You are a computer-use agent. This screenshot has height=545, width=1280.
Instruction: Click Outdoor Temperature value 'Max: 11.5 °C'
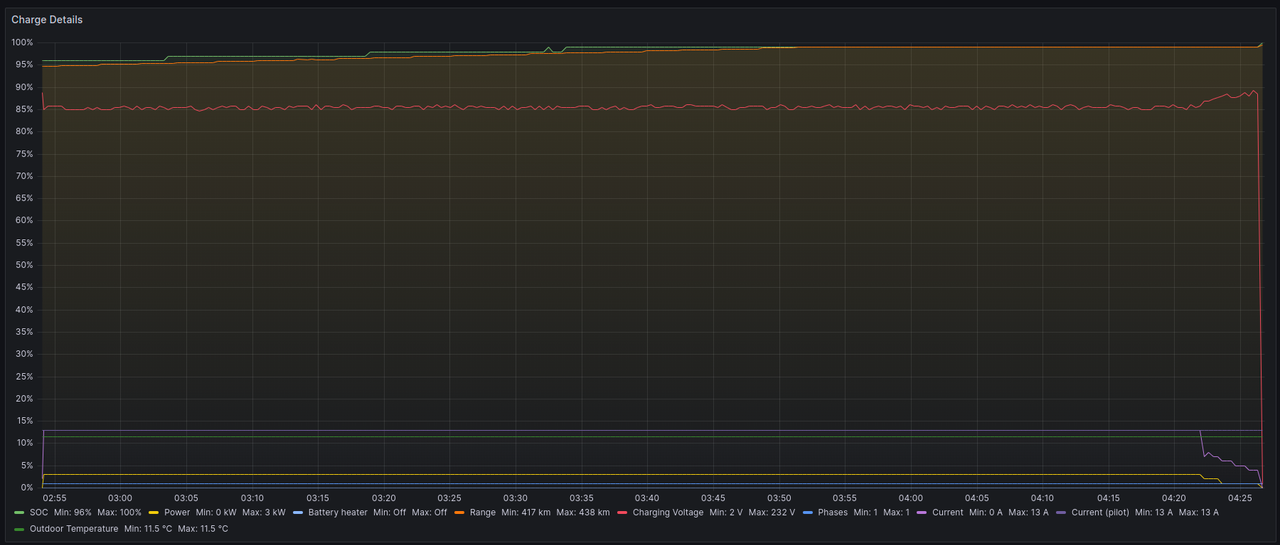(x=203, y=529)
